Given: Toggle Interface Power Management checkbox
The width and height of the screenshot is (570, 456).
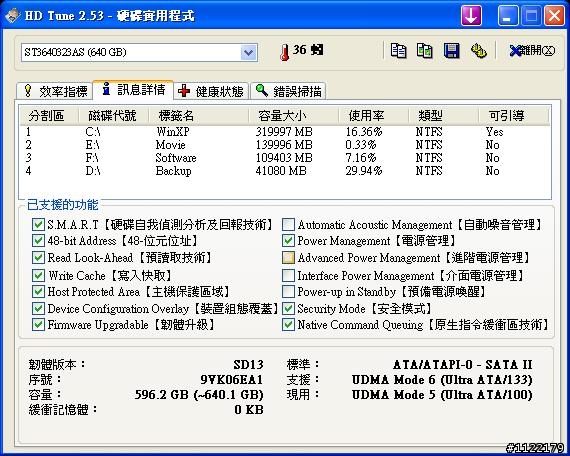Looking at the screenshot, I should [x=288, y=275].
